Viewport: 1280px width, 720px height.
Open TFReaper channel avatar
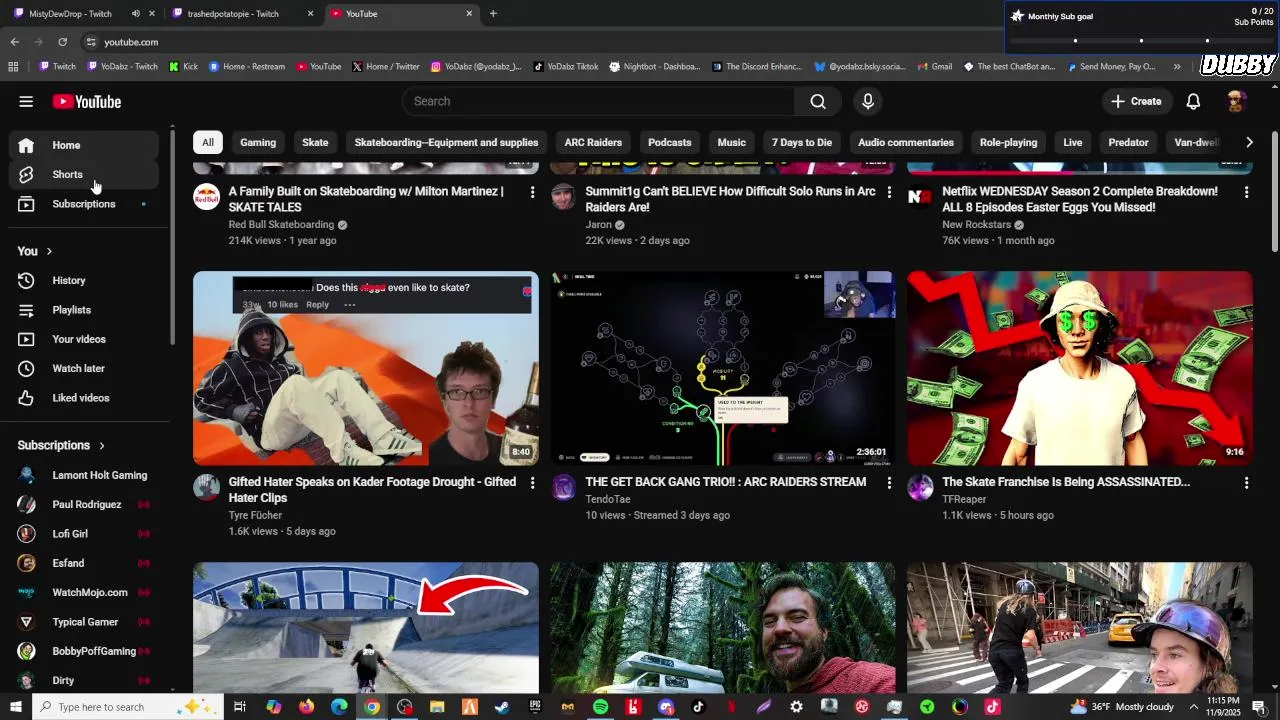point(920,487)
